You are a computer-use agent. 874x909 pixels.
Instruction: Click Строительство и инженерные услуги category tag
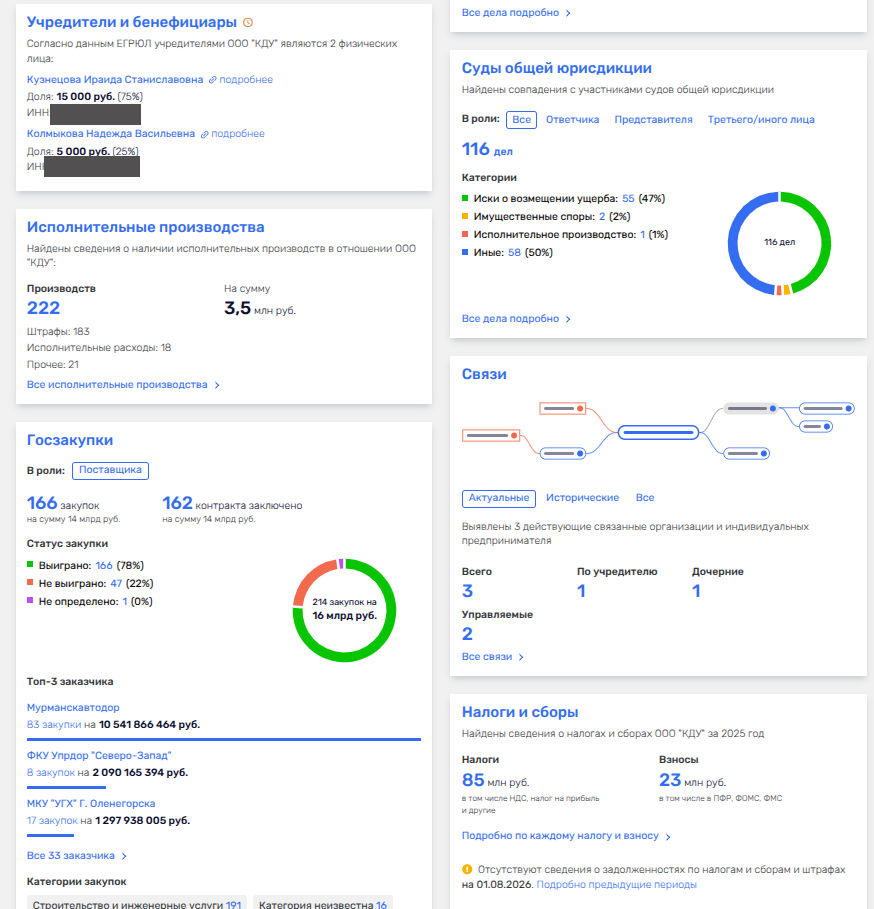(137, 903)
